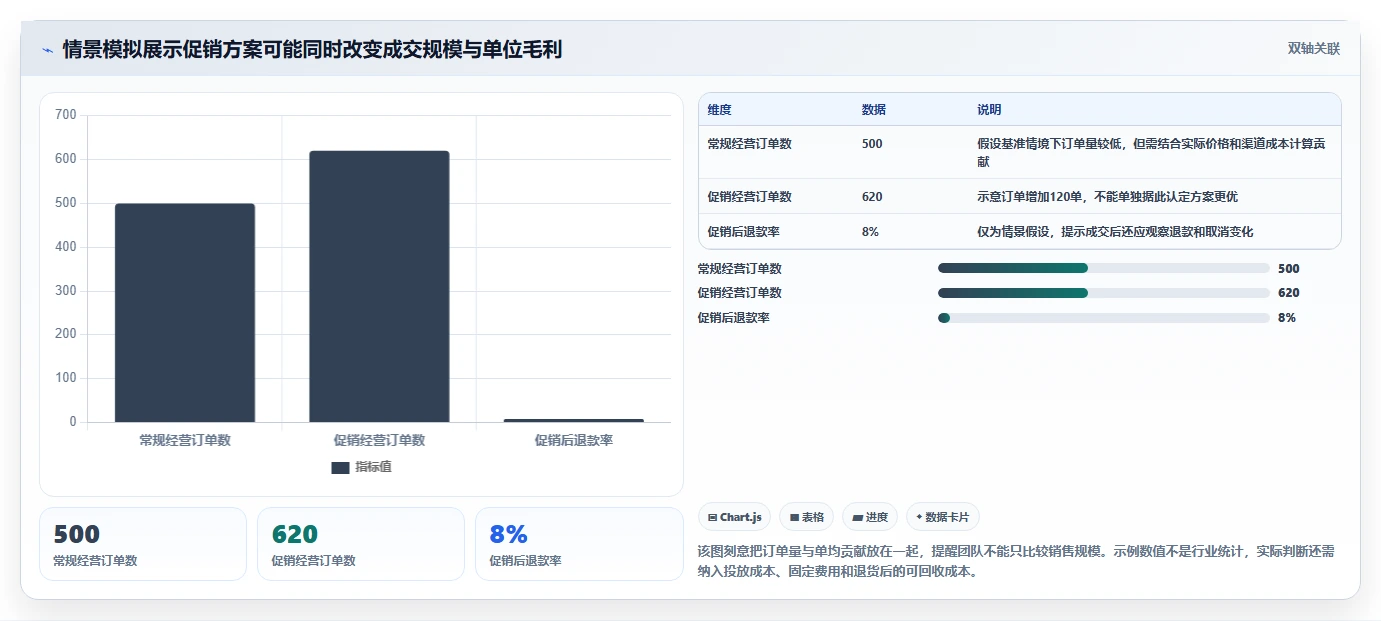Click the main title 情景模拟展示促销方案
The height and width of the screenshot is (621, 1381).
click(312, 49)
